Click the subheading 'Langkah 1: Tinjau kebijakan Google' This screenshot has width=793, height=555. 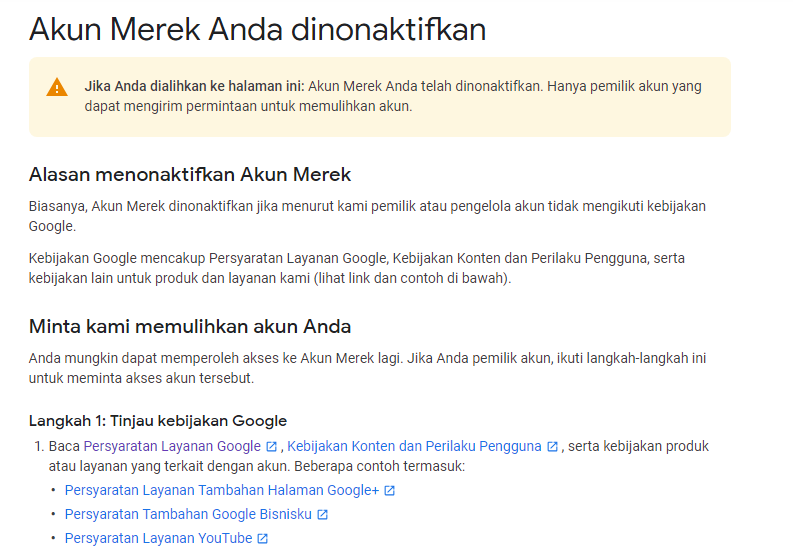click(x=158, y=421)
